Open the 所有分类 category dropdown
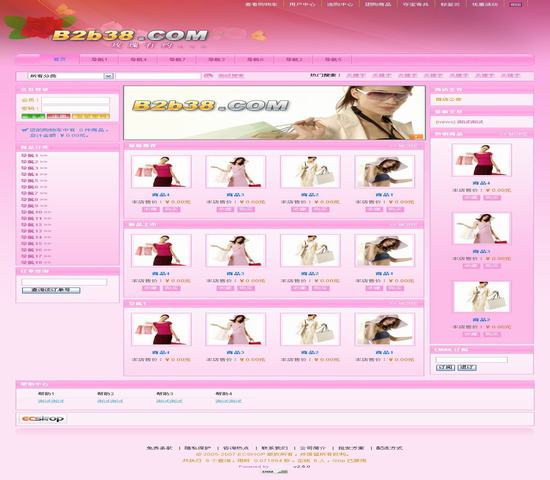Screen dimensions: 550x480 click(71, 76)
